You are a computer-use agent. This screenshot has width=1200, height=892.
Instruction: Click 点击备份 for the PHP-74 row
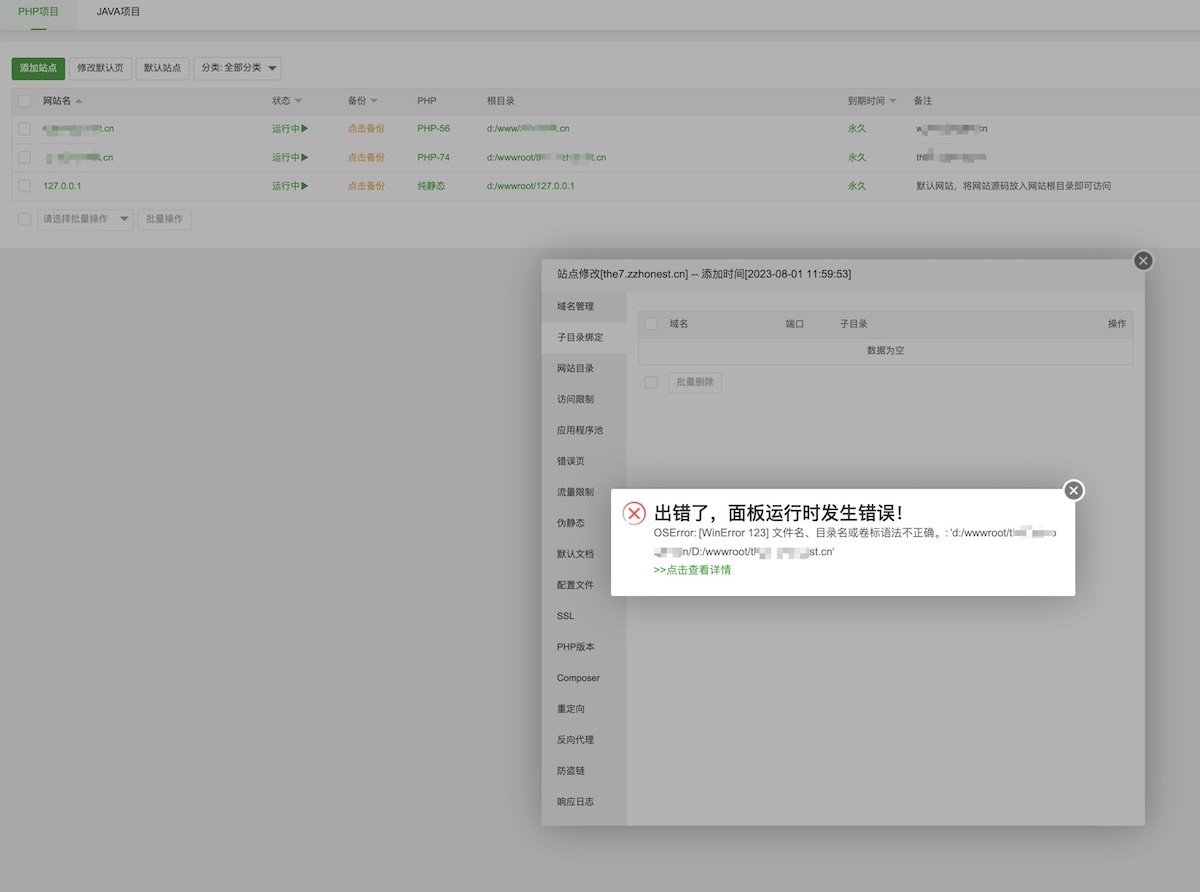tap(366, 157)
